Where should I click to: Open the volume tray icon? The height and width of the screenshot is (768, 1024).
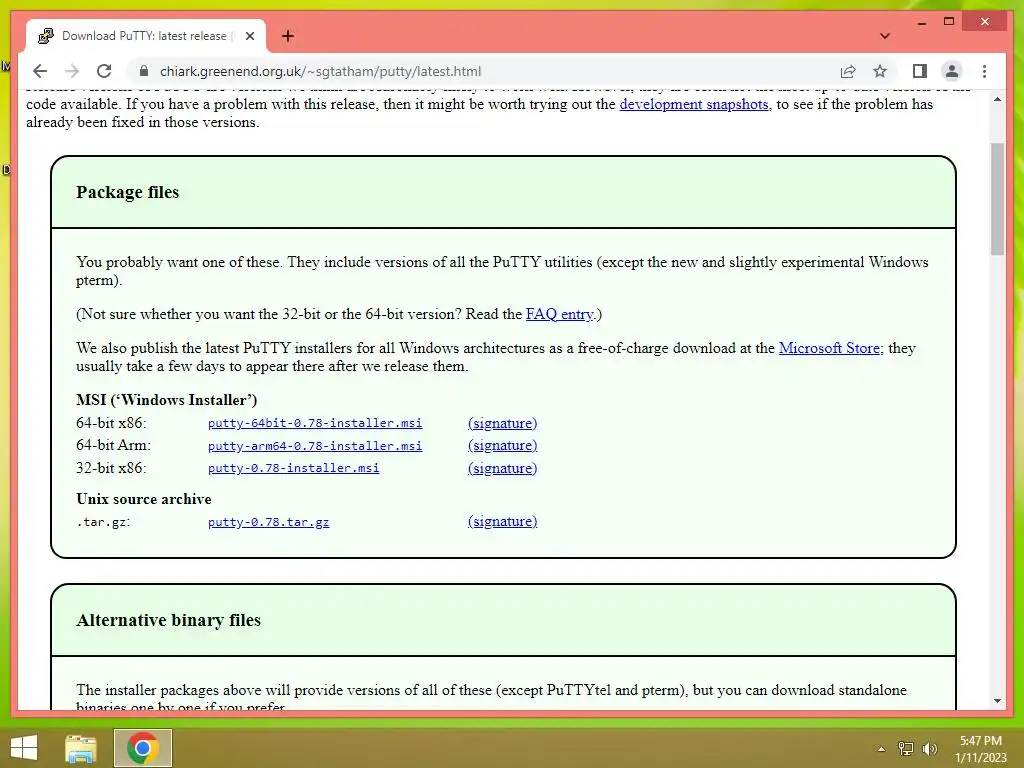[929, 749]
